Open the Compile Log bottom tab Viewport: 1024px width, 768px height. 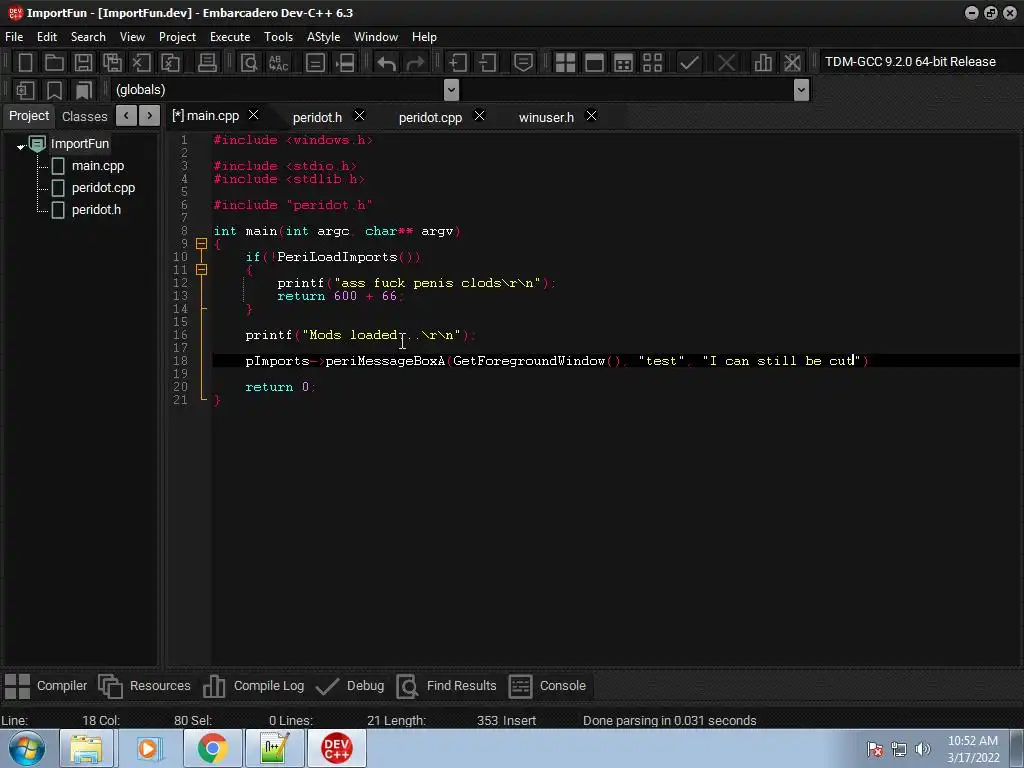253,686
